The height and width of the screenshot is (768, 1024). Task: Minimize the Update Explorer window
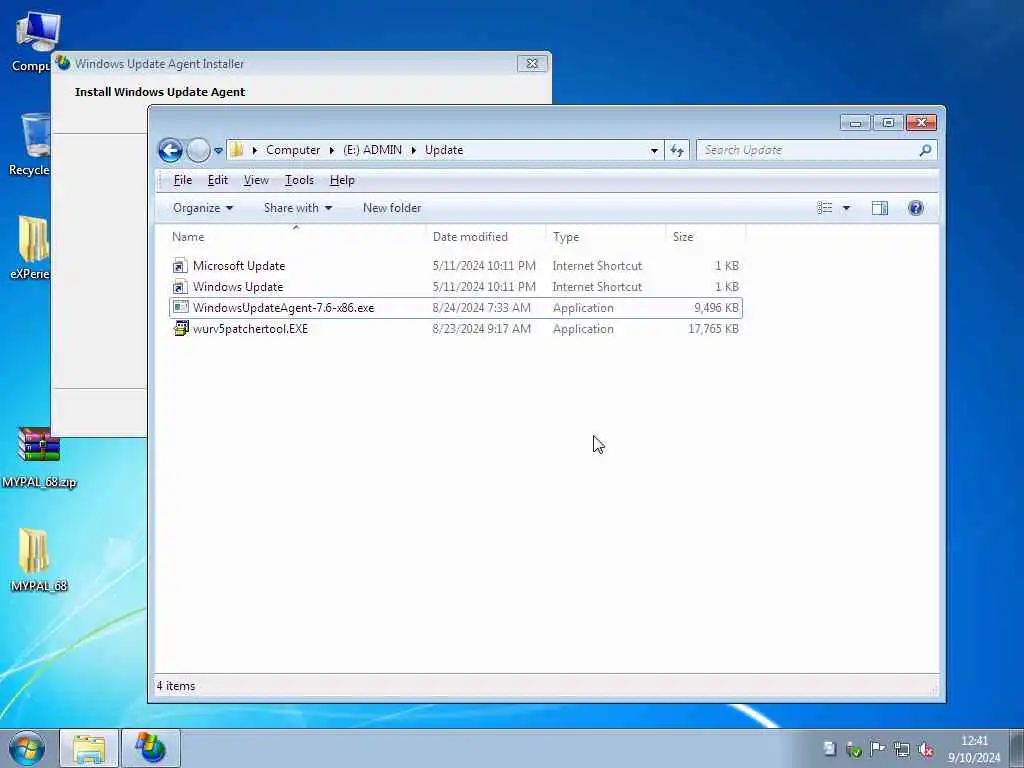click(856, 123)
